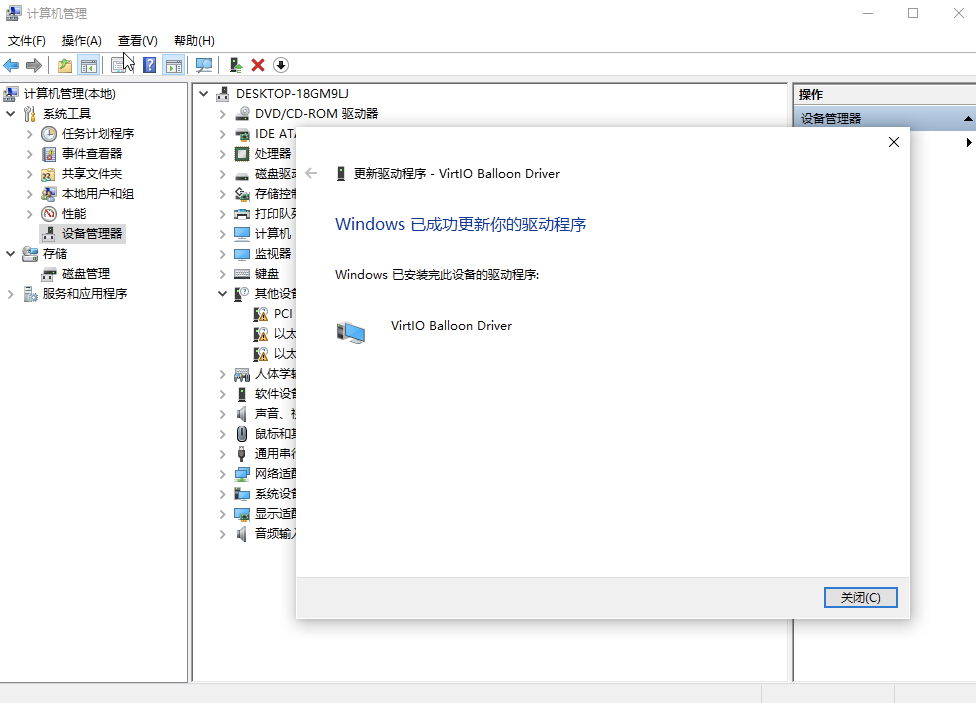The width and height of the screenshot is (976, 703).
Task: Select 任务计划程序 in the console tree
Action: [97, 134]
